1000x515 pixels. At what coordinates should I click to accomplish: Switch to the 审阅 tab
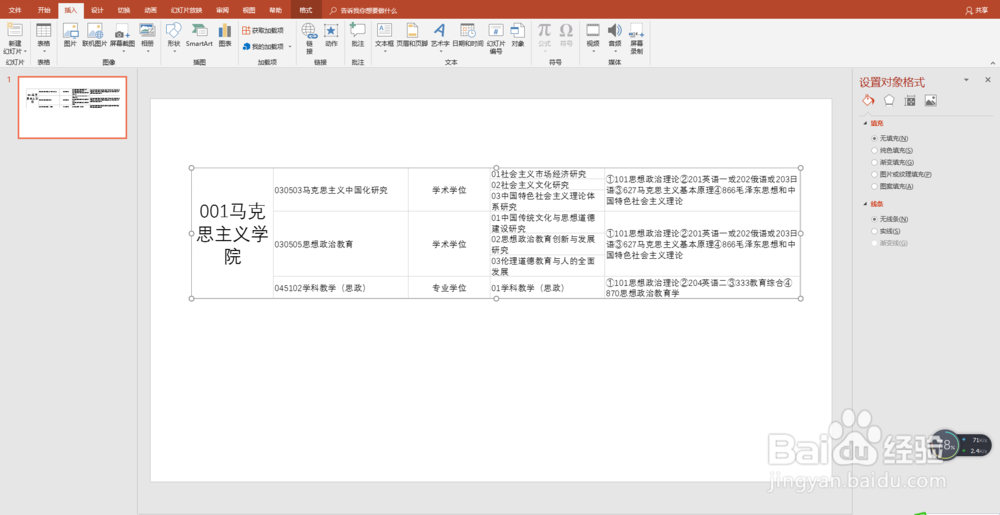pos(223,10)
